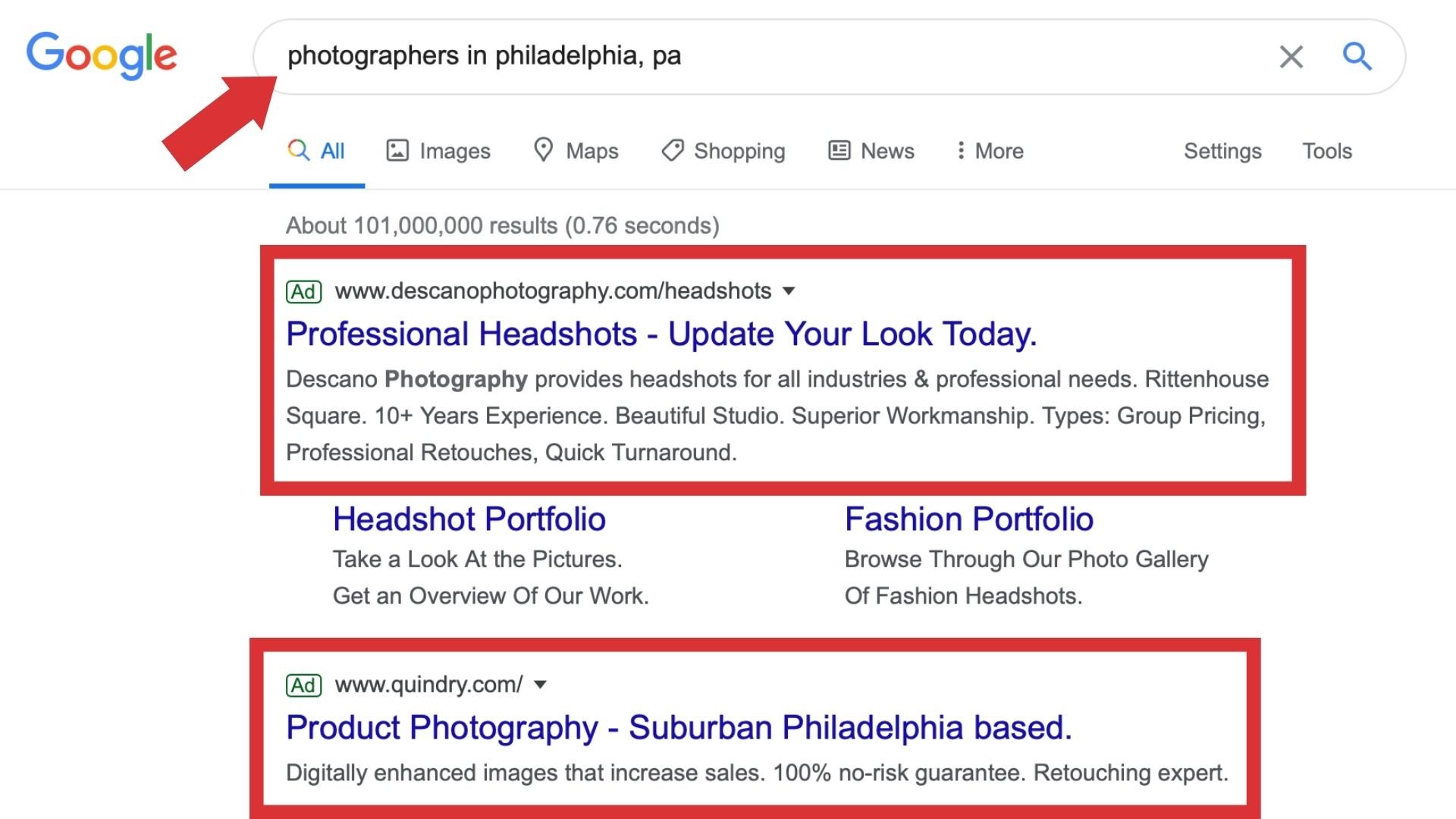Click the Google logo

[x=102, y=55]
